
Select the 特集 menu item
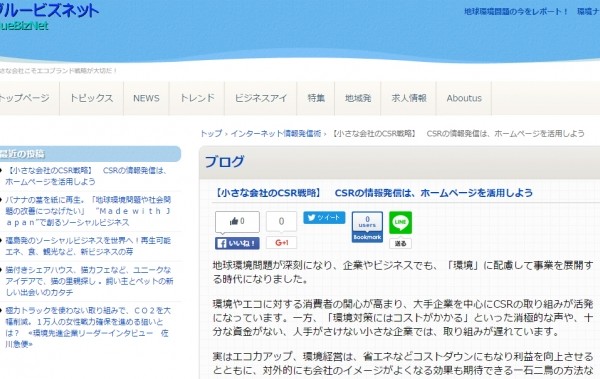[x=316, y=98]
